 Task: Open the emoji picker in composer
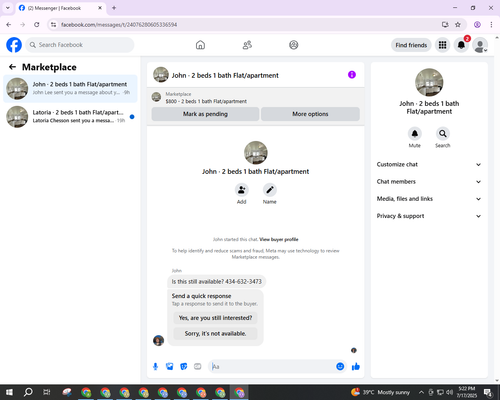[x=340, y=367]
